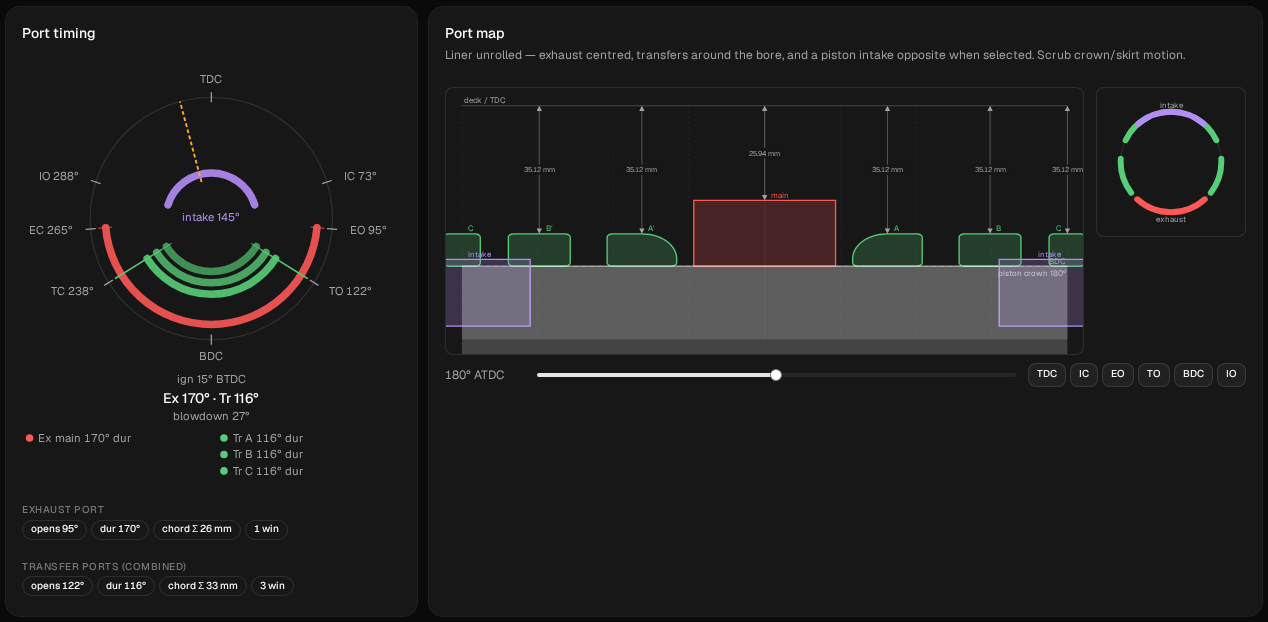The height and width of the screenshot is (622, 1268).
Task: Click the 'TC 238°' timing label
Action: tap(72, 291)
